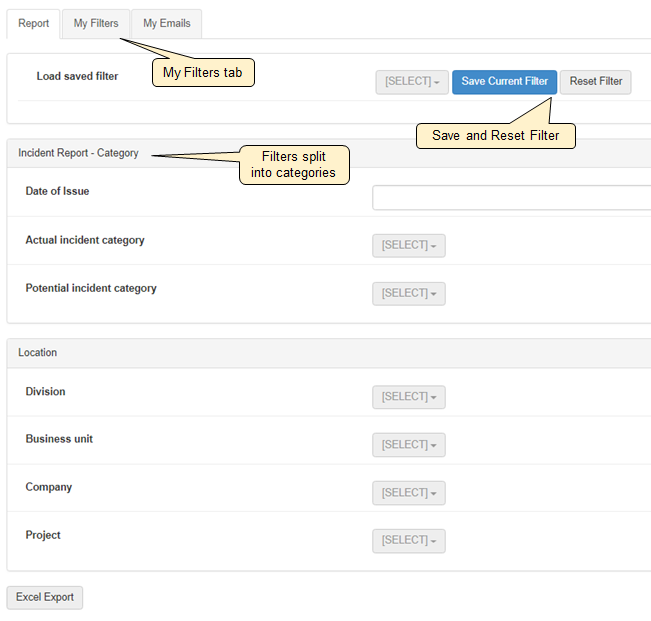
Task: Switch to the Report tab
Action: coord(33,24)
